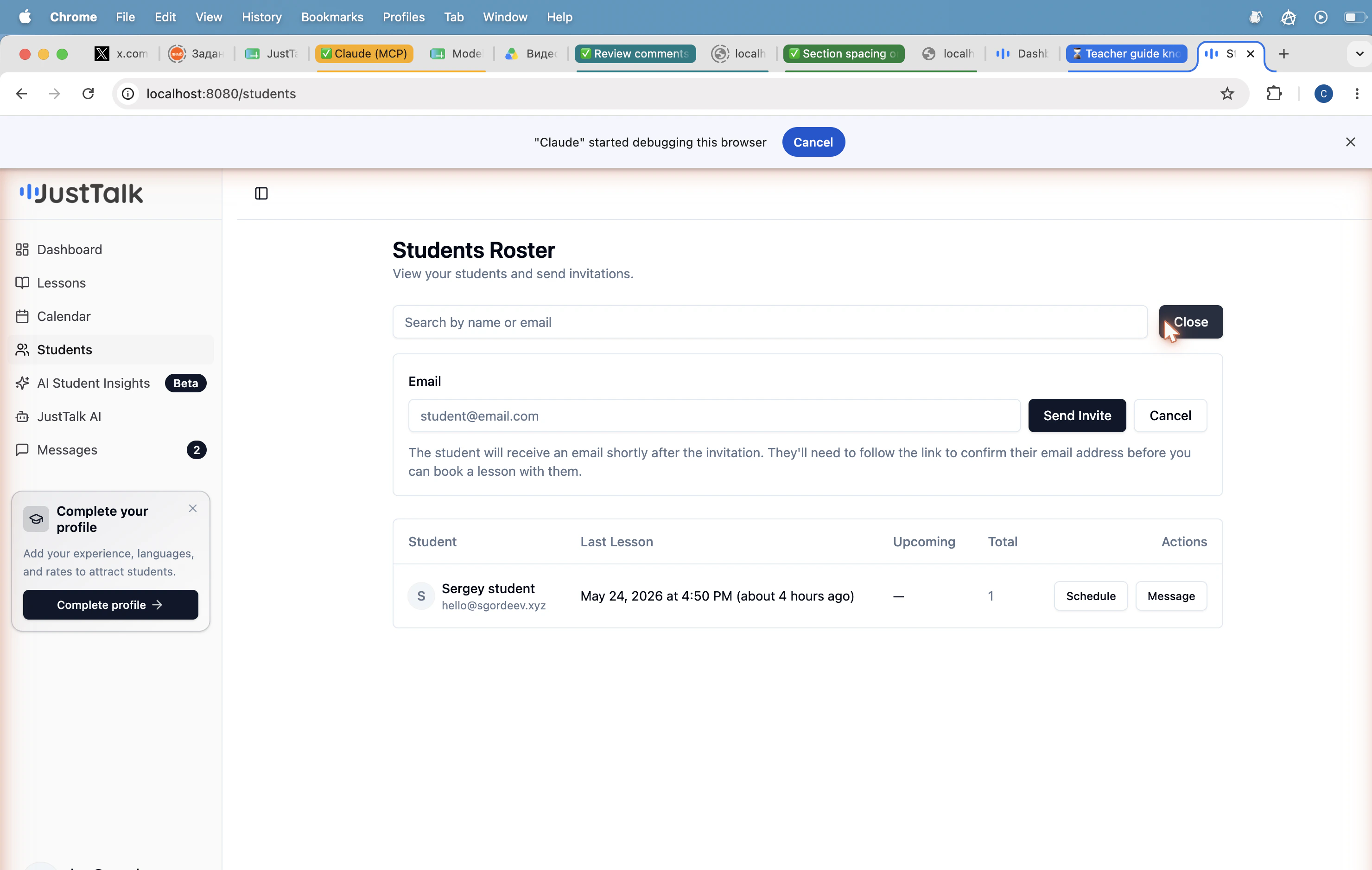Click the Upcoming column header

point(924,542)
